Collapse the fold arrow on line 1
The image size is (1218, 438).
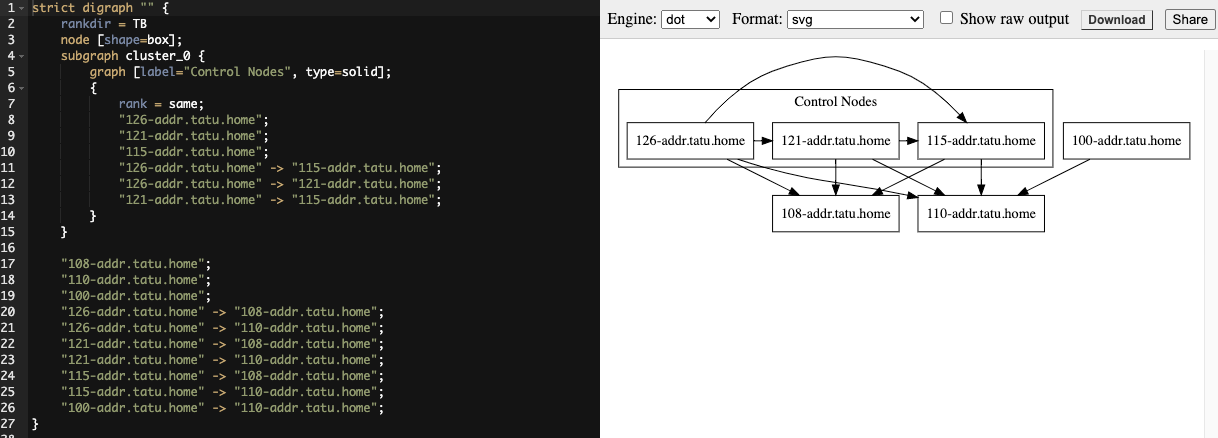click(x=22, y=8)
